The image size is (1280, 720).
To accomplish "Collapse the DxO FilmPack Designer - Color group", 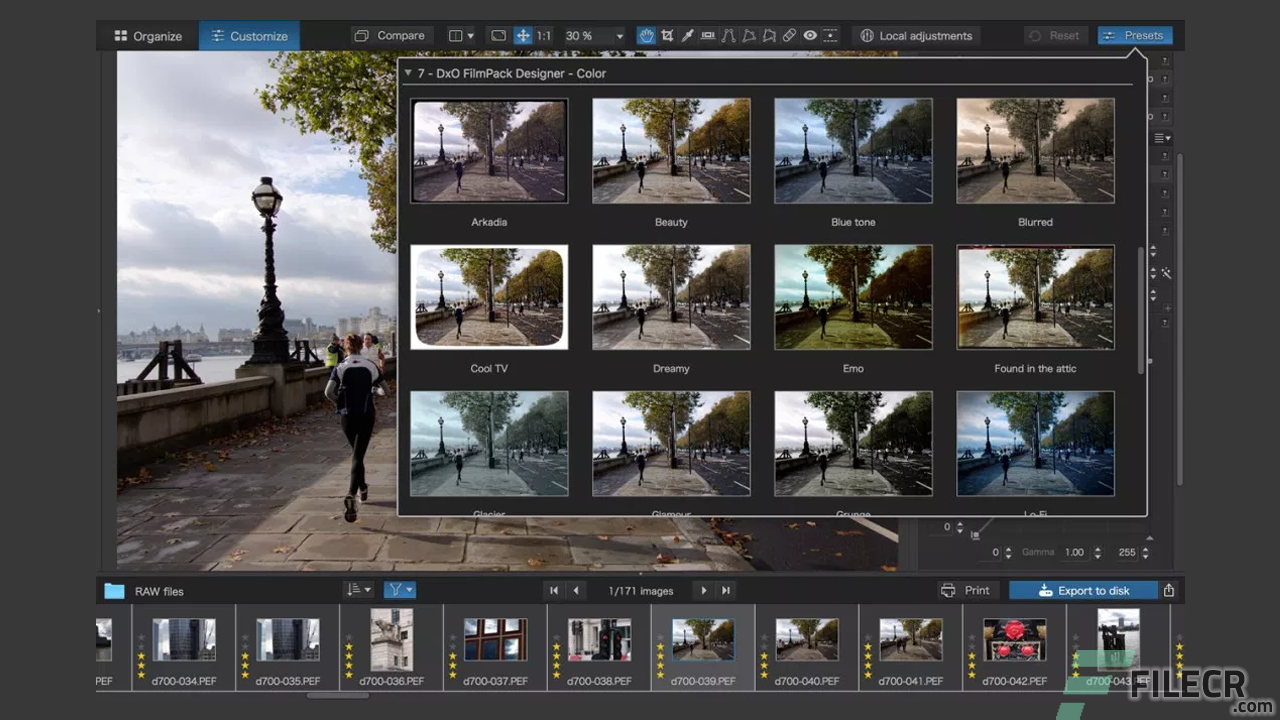I will [408, 73].
